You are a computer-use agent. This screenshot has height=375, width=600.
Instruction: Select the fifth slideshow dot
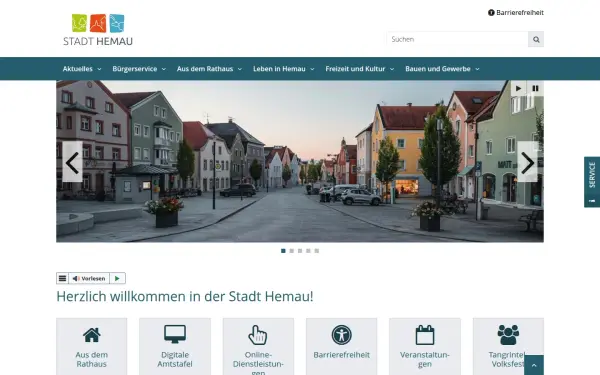point(317,251)
